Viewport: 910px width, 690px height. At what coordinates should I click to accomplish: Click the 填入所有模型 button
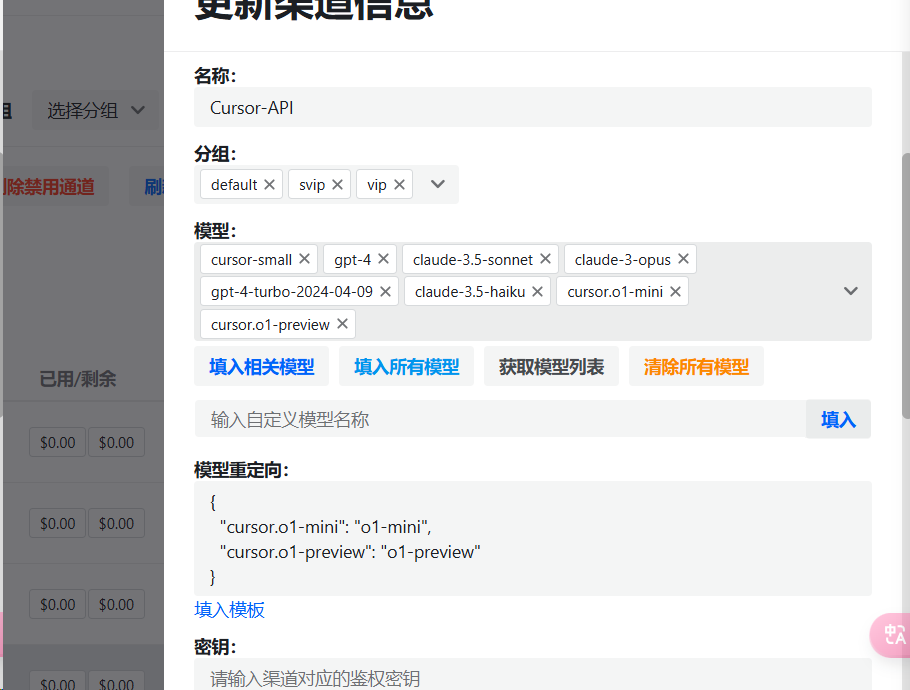[x=406, y=366]
